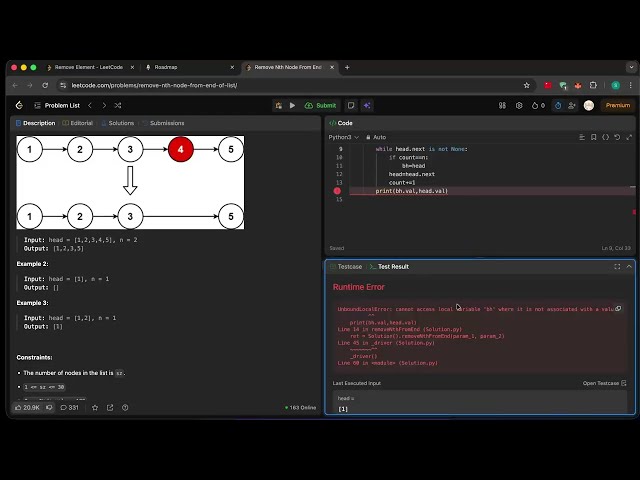640x480 pixels.
Task: Click the Runtime Error heading
Action: (x=358, y=287)
